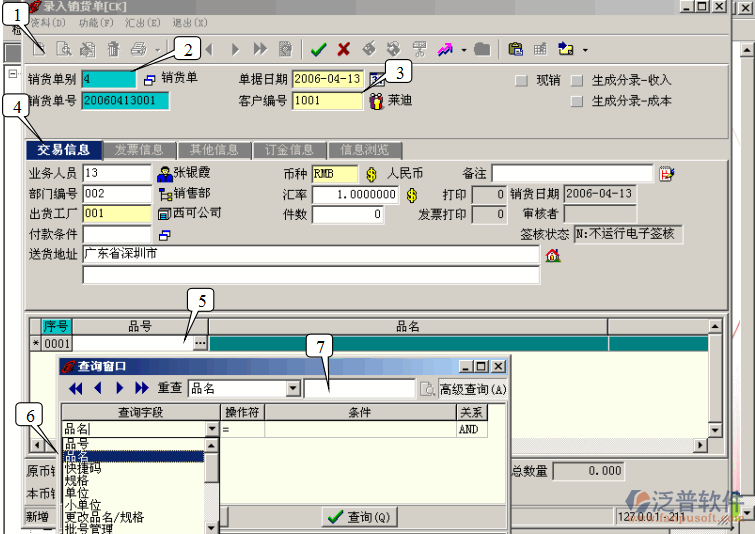Expand 重查 品名 combo box dropdown
The height and width of the screenshot is (534, 755).
click(x=293, y=389)
